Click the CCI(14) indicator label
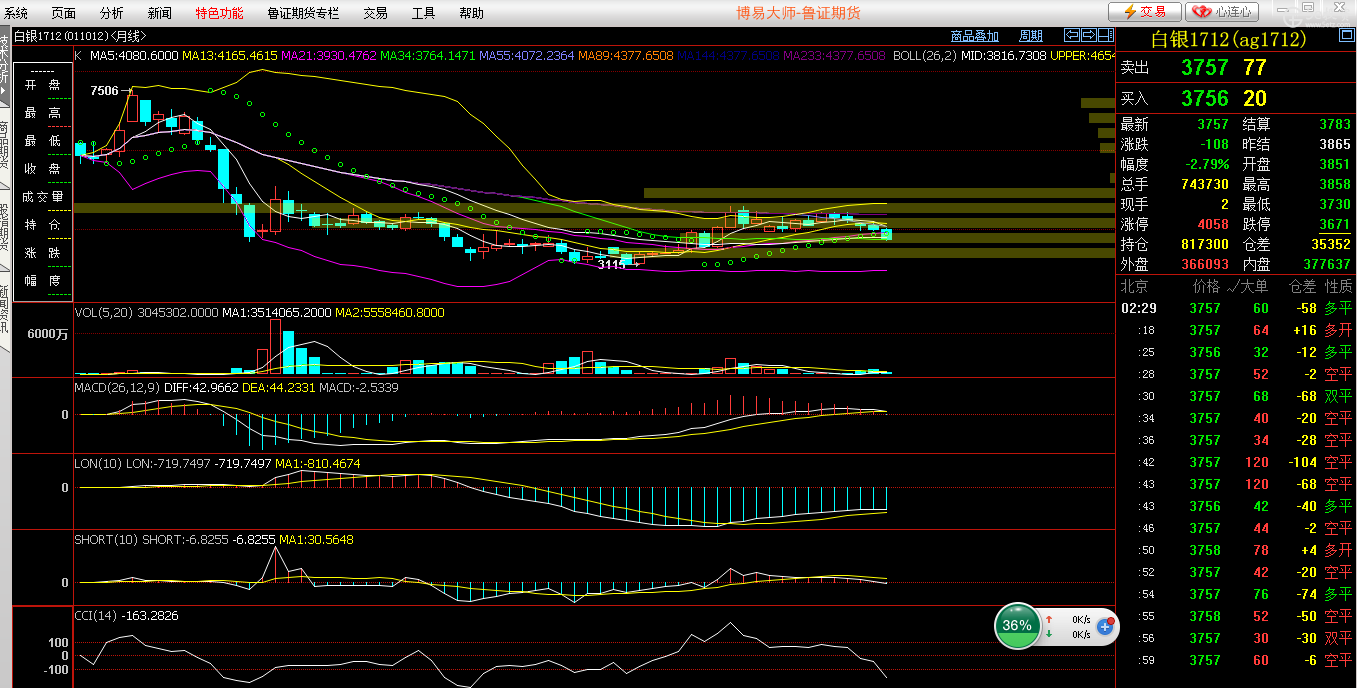The image size is (1357, 688). tap(96, 615)
